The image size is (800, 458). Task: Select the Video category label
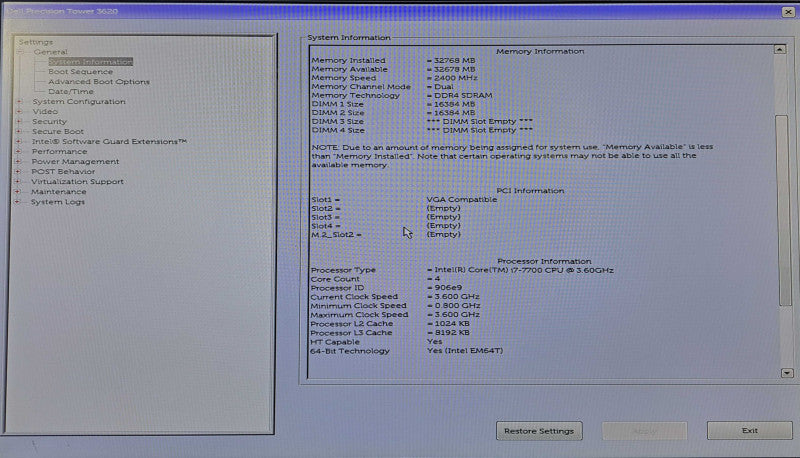coord(45,111)
